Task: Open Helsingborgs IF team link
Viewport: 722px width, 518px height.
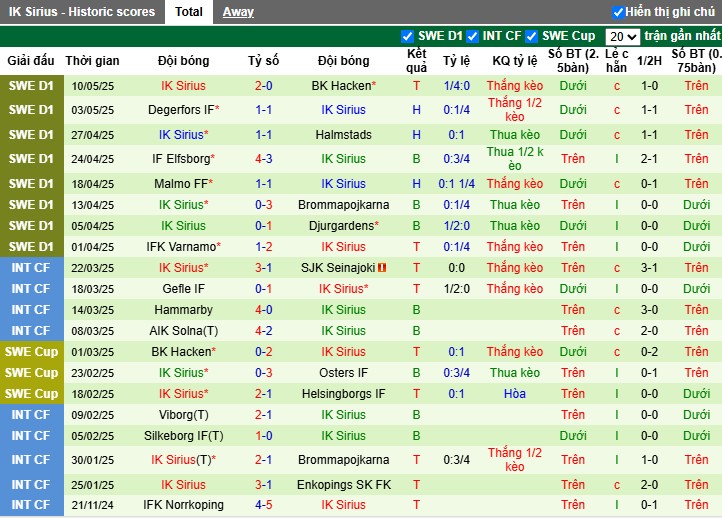Action: click(344, 394)
